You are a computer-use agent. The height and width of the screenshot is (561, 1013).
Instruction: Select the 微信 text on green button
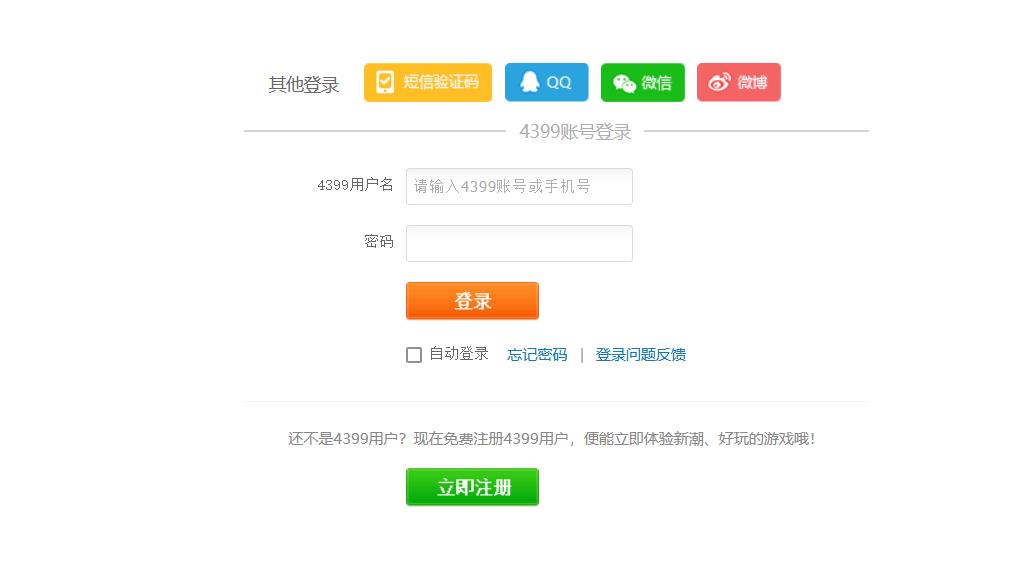point(656,83)
